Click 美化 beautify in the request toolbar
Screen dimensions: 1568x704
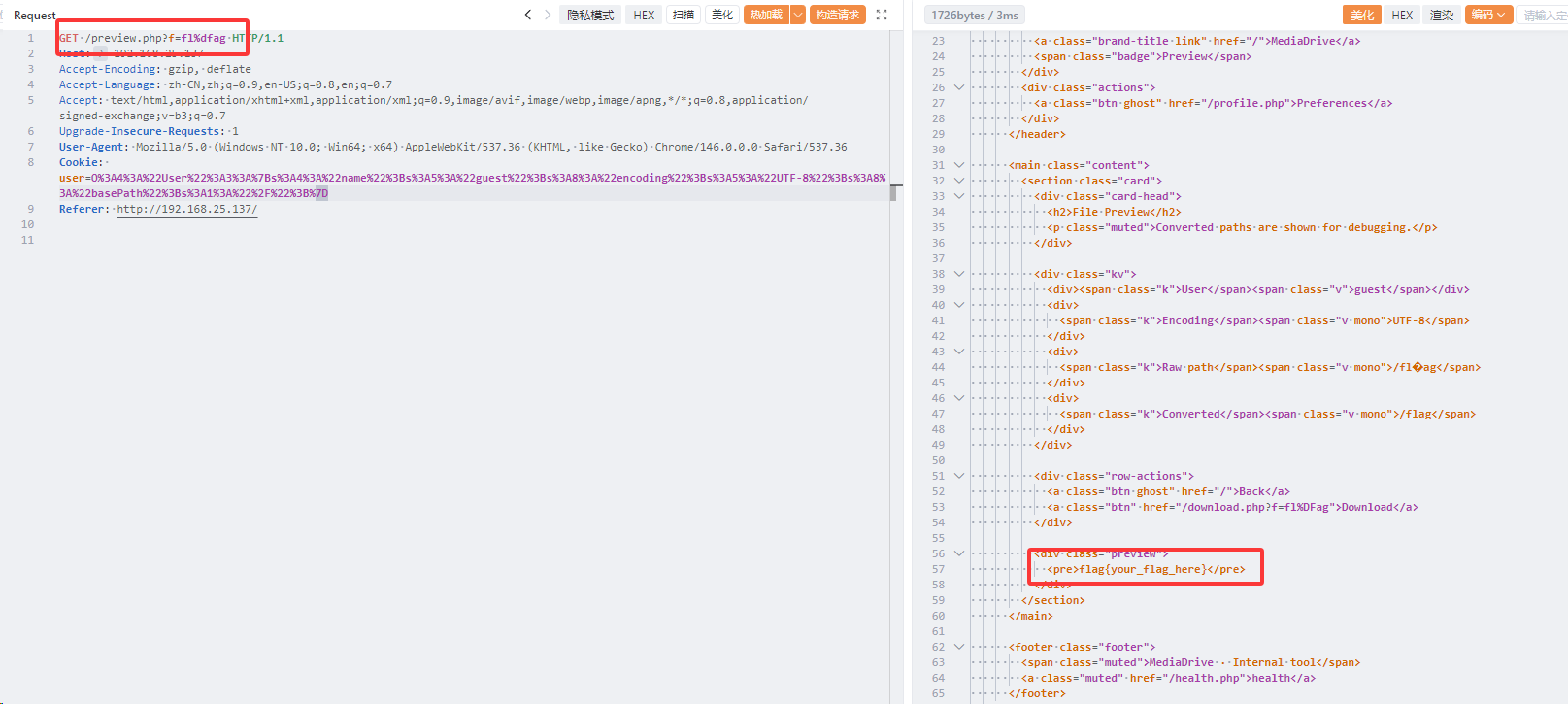(722, 15)
